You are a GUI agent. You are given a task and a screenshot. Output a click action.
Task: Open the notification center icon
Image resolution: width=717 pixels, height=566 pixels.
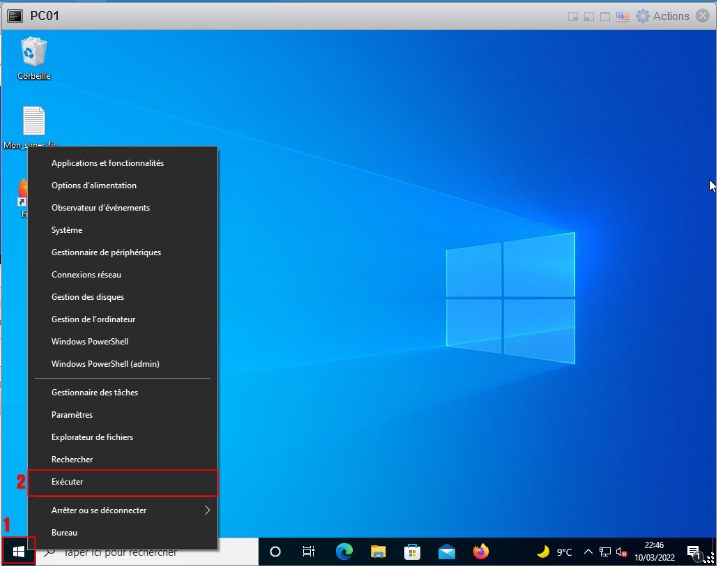(x=693, y=551)
